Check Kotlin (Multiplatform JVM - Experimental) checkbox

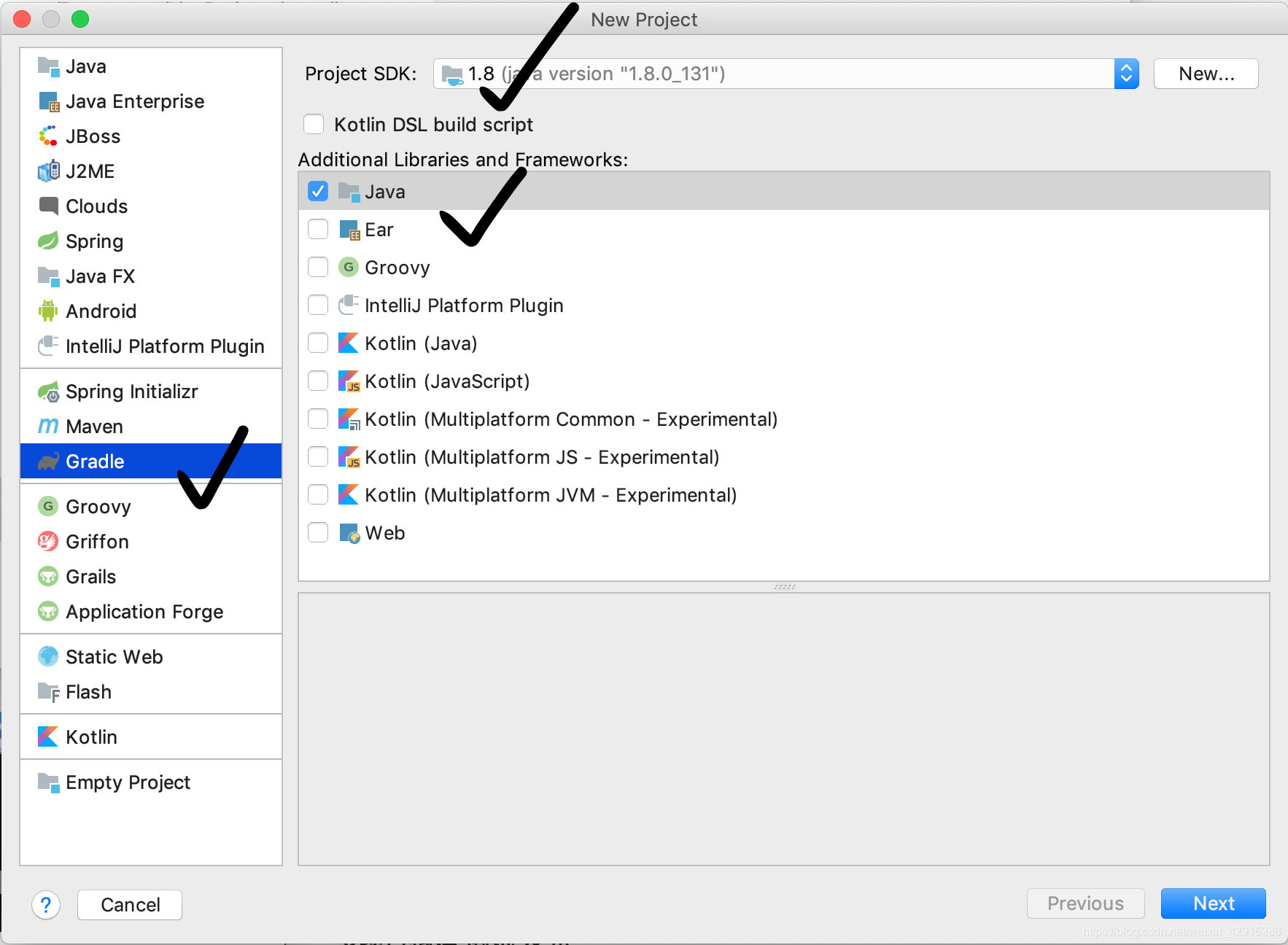pyautogui.click(x=318, y=495)
